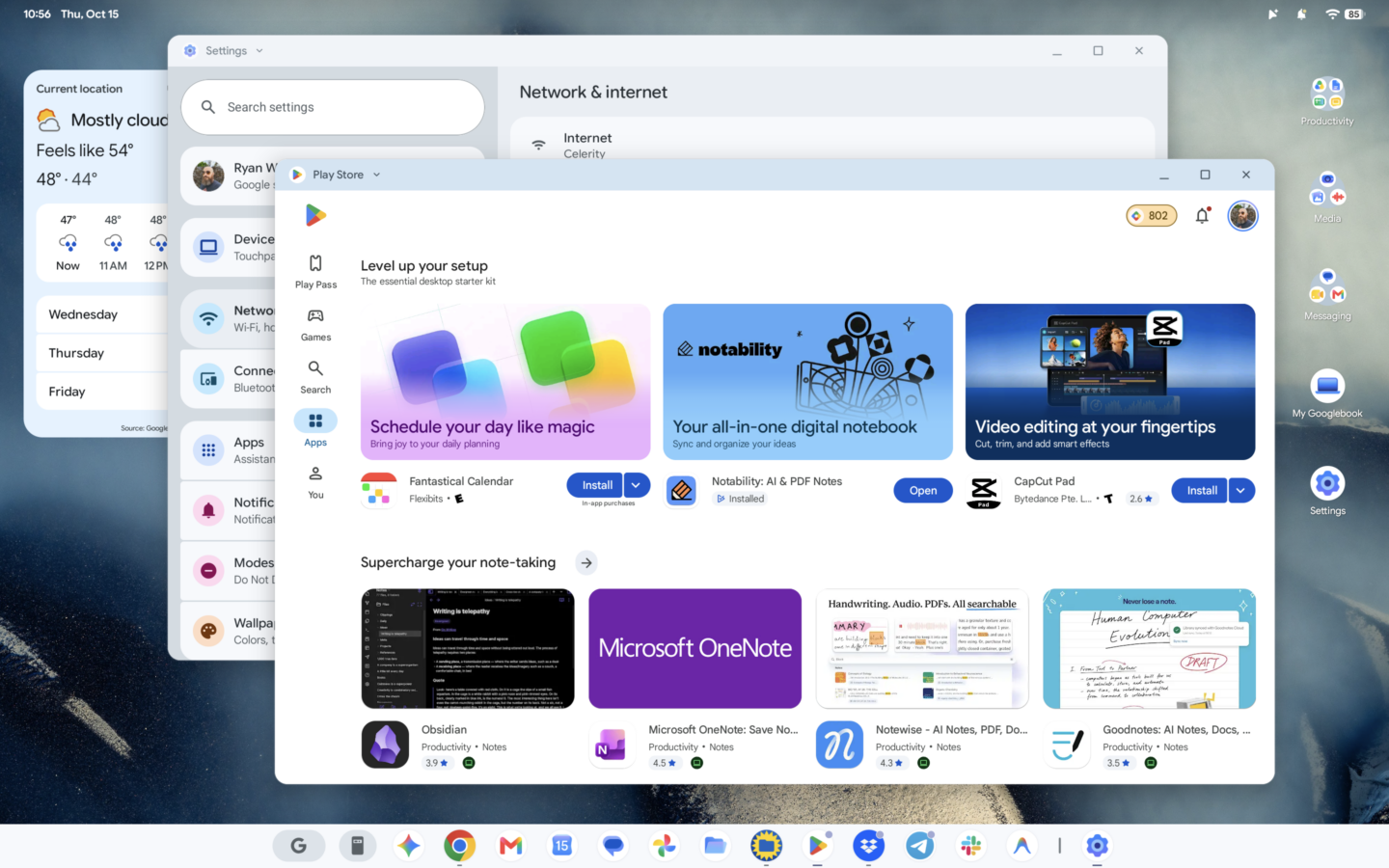This screenshot has width=1389, height=868.
Task: Open the You tab in Play Store
Action: click(315, 482)
